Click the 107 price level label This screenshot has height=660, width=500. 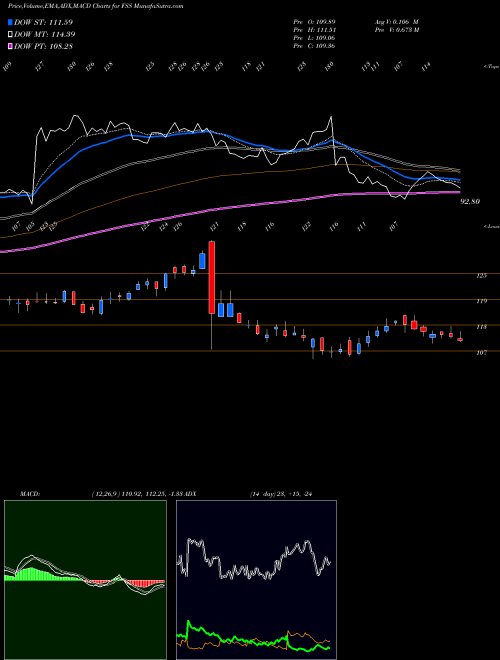pos(482,353)
